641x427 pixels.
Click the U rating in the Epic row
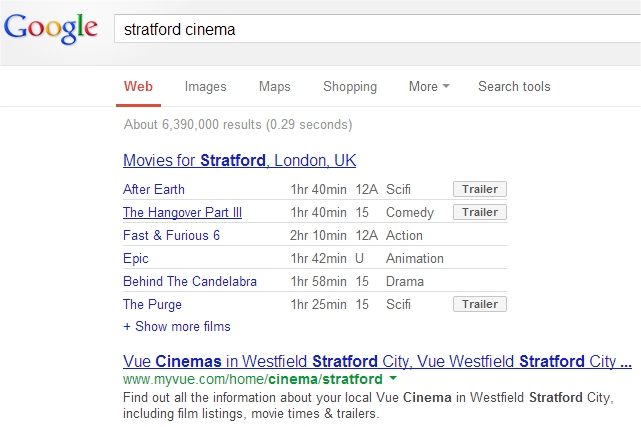point(359,259)
